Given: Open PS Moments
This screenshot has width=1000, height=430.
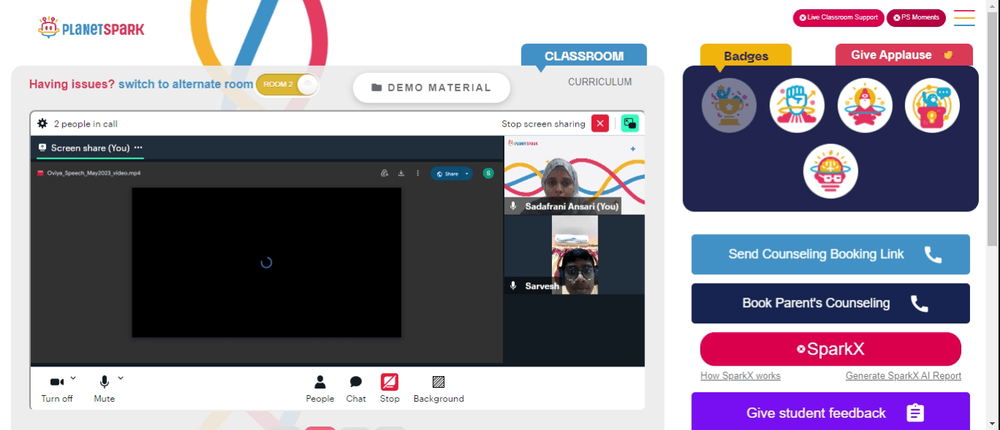Looking at the screenshot, I should coord(916,17).
